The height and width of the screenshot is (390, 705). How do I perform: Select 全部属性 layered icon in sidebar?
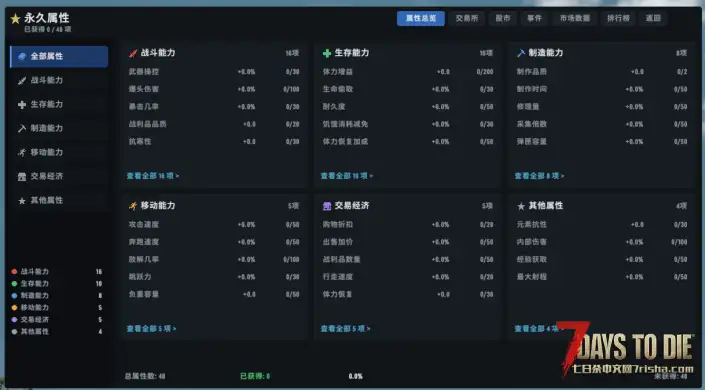click(x=22, y=56)
